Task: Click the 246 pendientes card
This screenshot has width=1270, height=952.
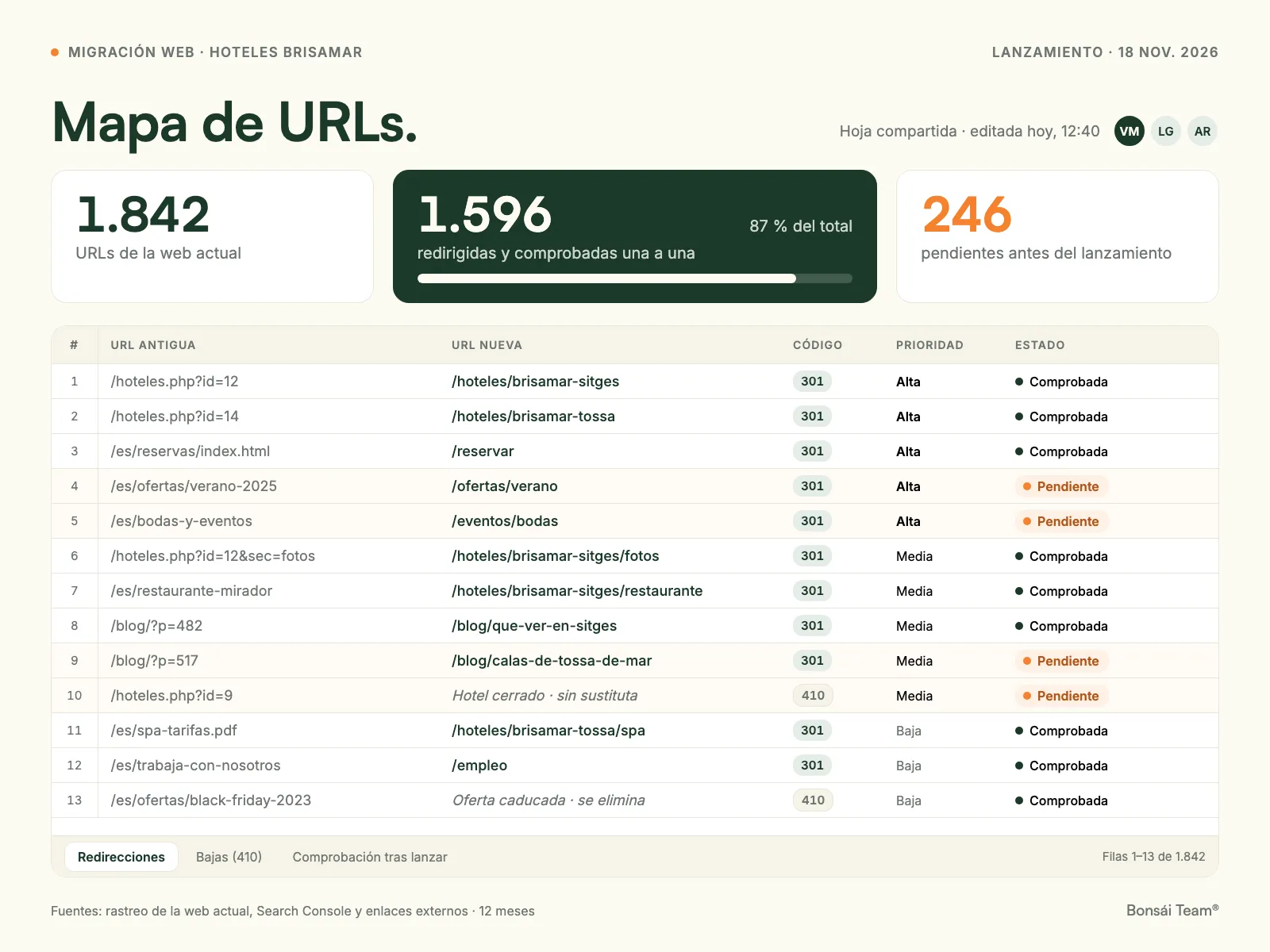Action: coord(1057,236)
